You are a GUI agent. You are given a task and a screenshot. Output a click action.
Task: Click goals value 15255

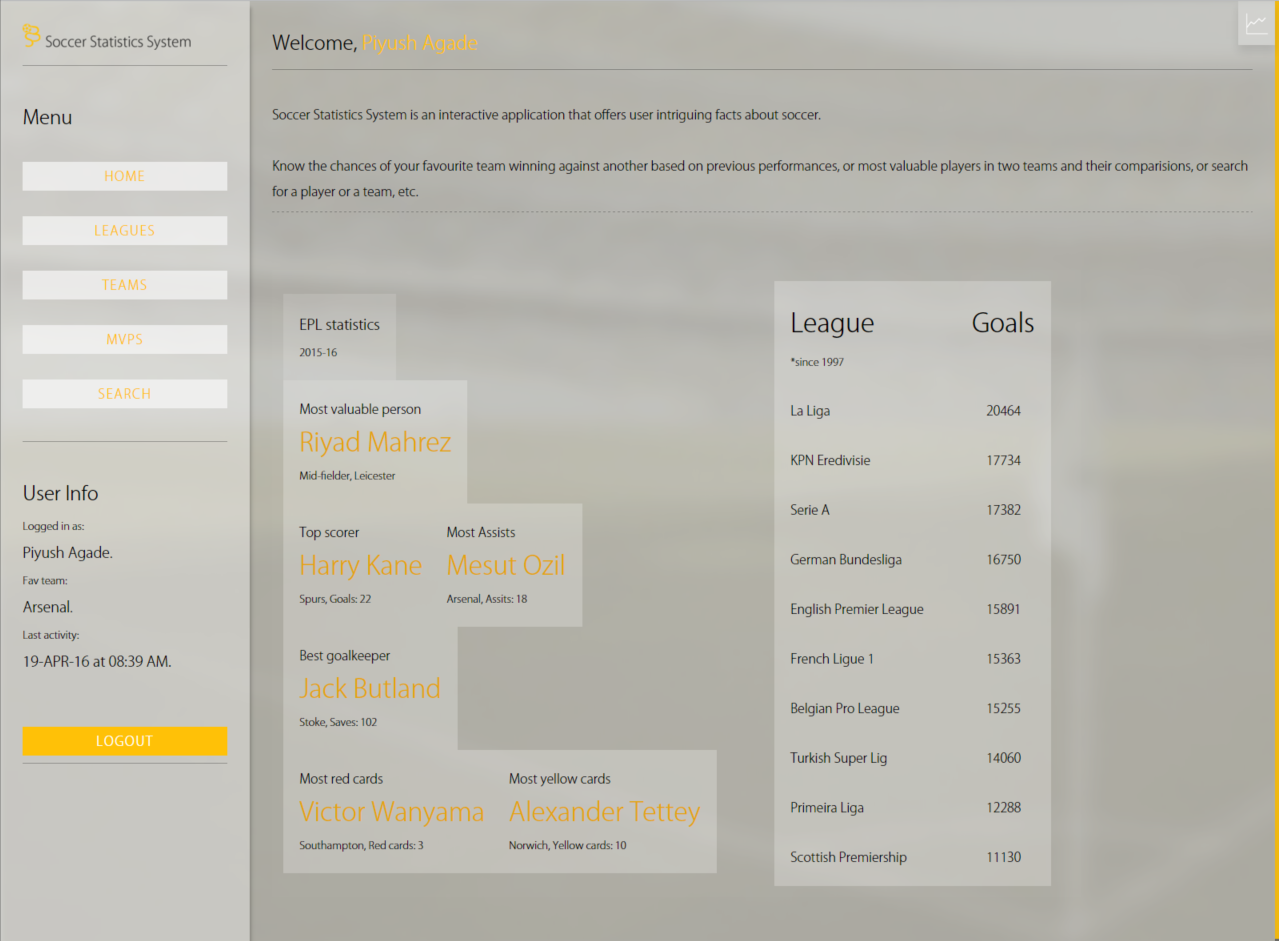[x=1003, y=709]
